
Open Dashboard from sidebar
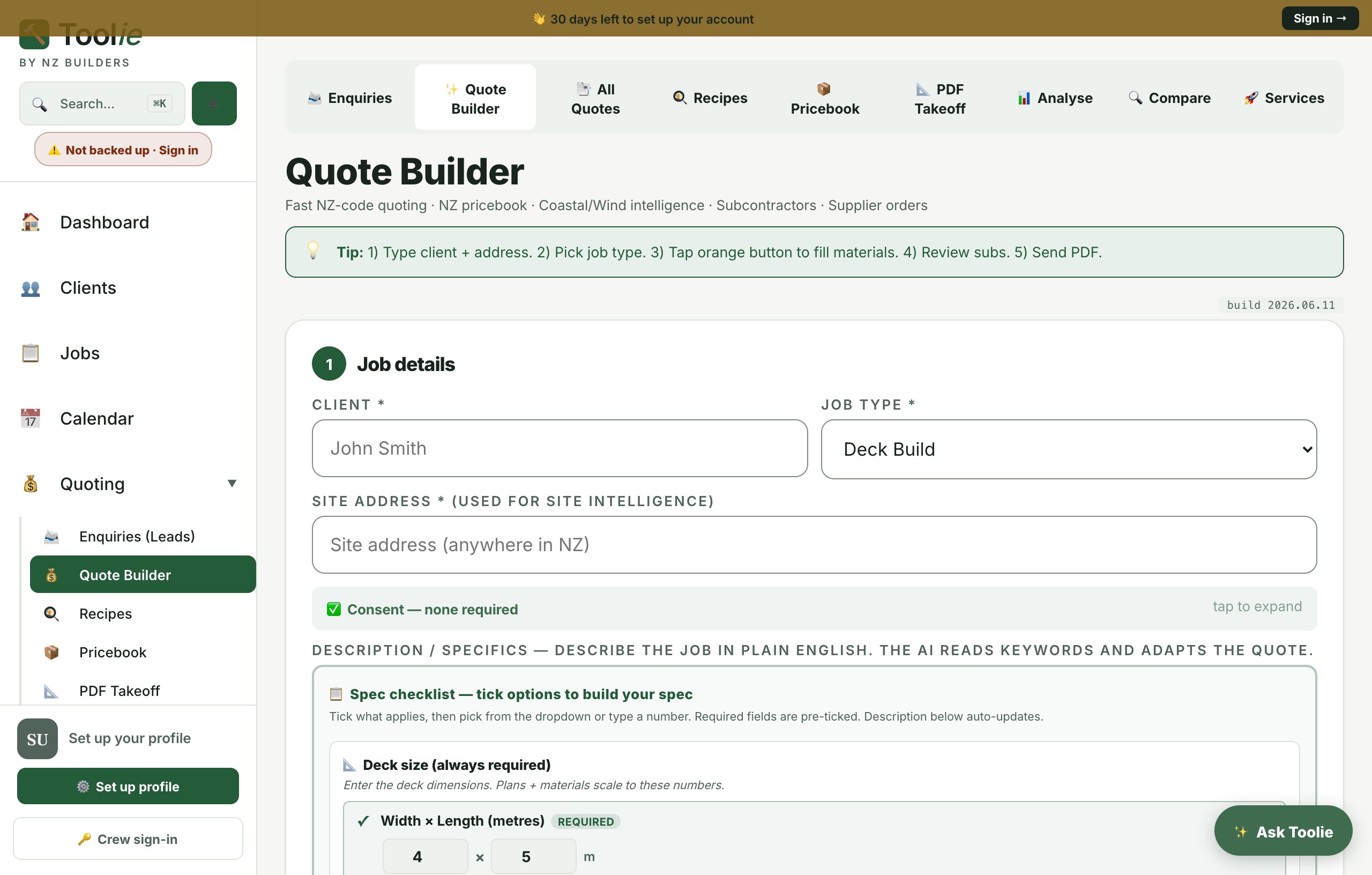(x=128, y=222)
